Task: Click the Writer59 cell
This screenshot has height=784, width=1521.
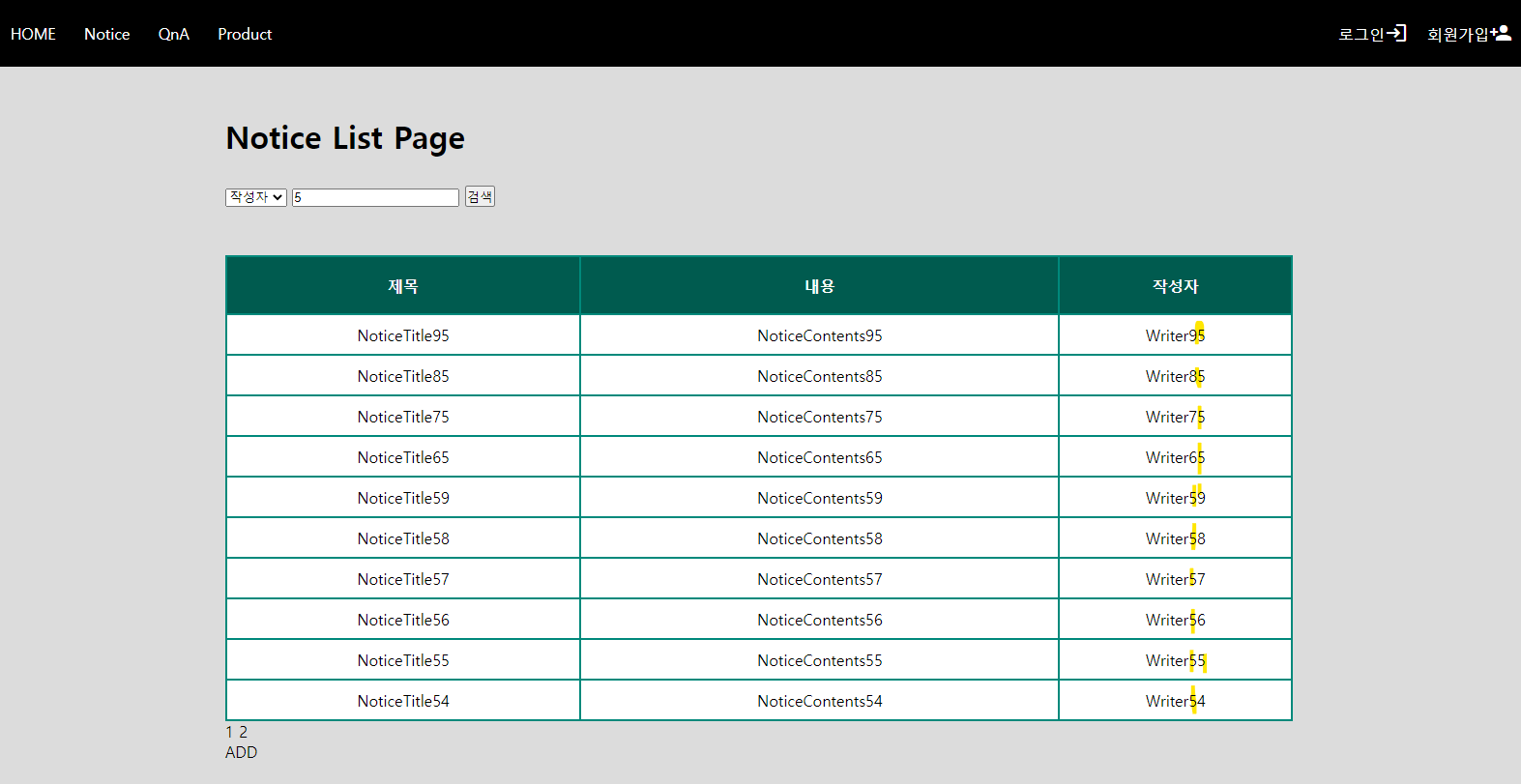Action: point(1175,498)
